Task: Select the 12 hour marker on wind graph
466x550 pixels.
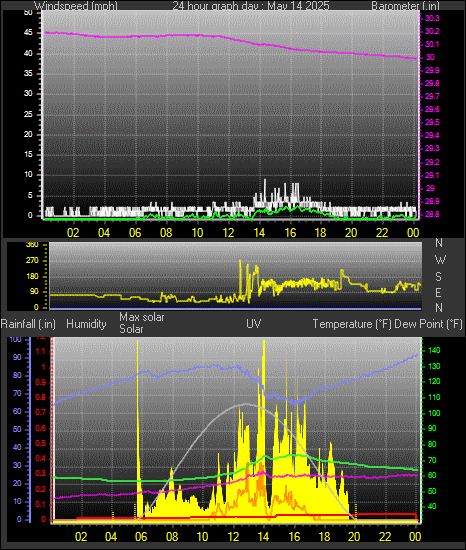Action: tap(228, 232)
